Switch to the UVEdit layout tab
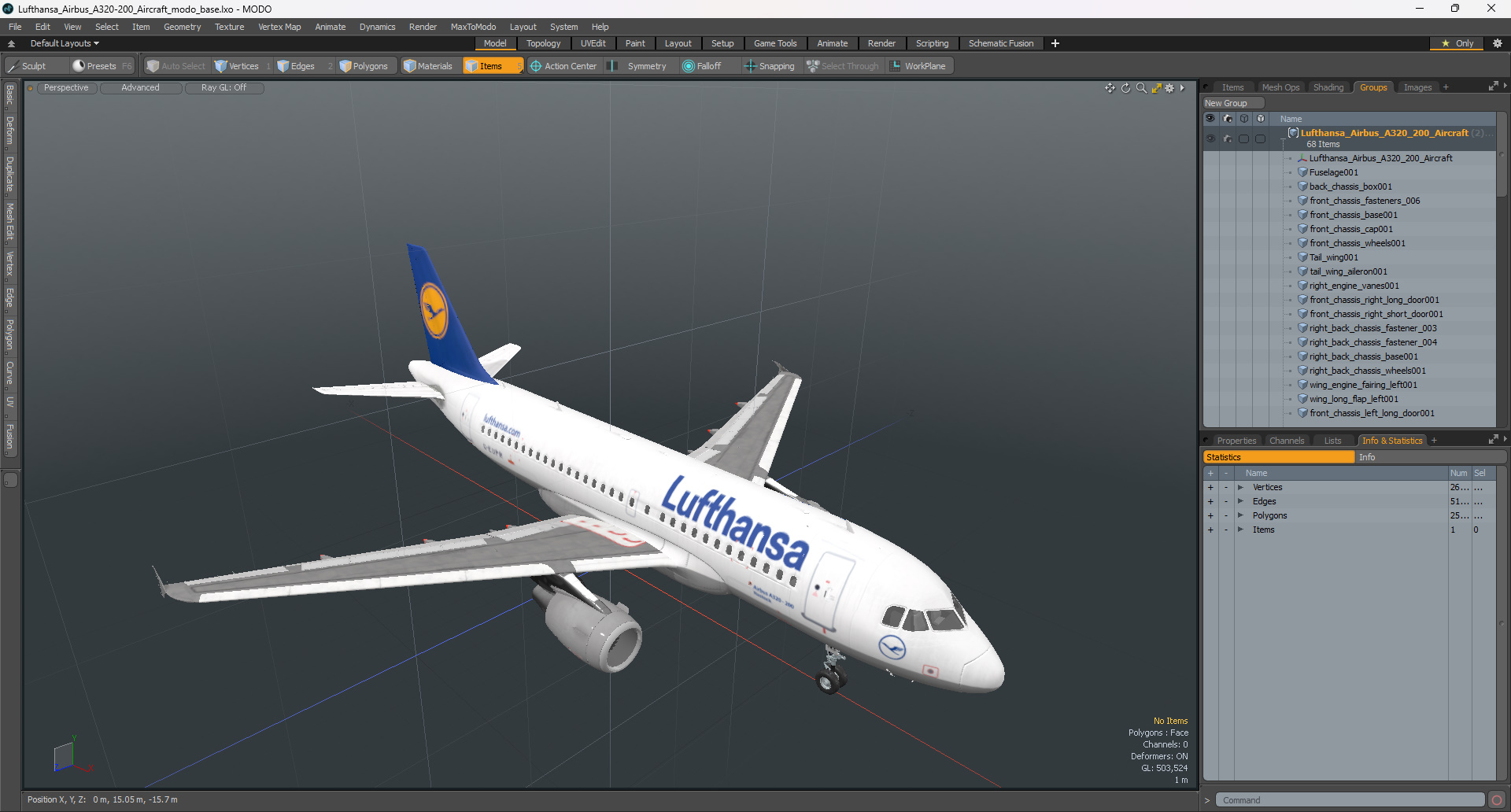 [x=593, y=43]
